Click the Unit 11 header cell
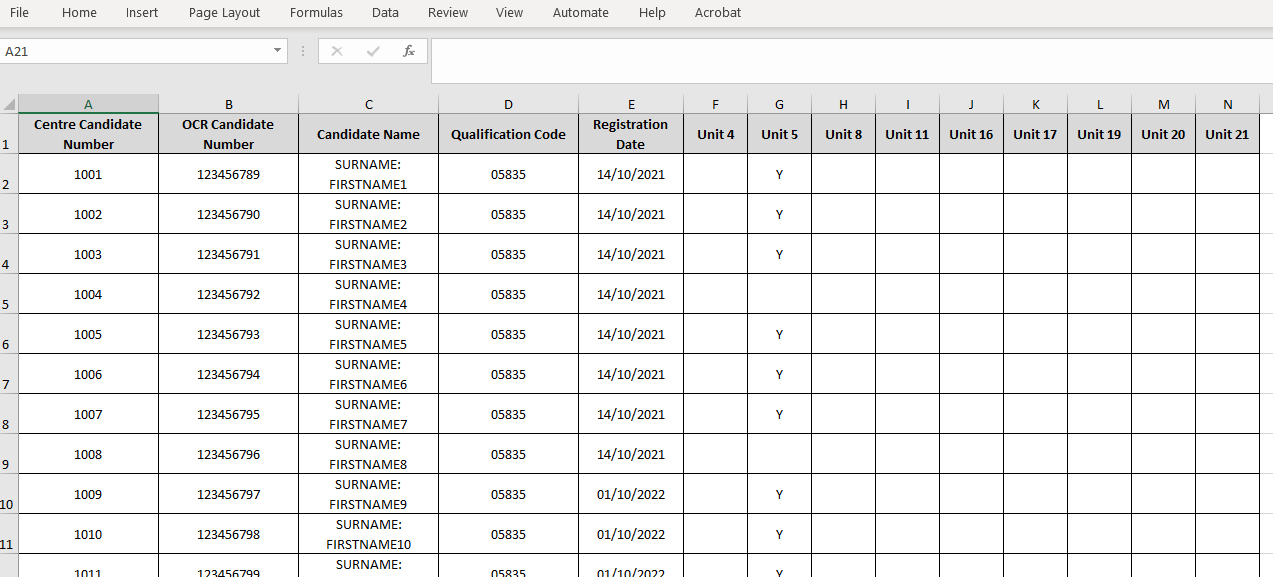 click(x=907, y=134)
